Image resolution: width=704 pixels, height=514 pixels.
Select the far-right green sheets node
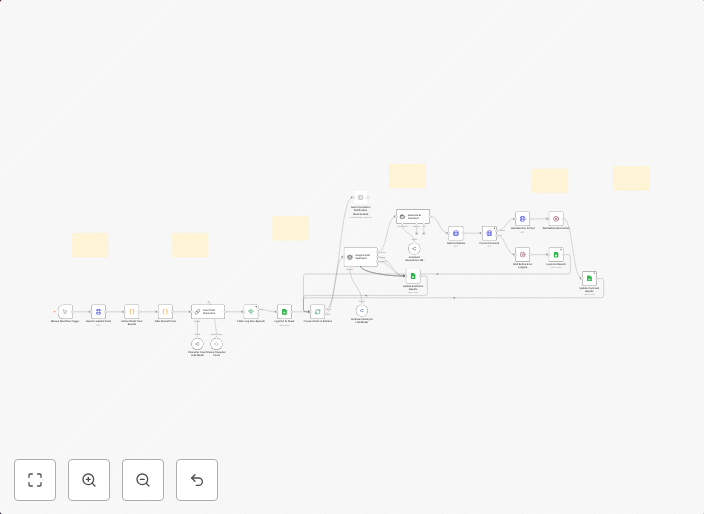[590, 278]
